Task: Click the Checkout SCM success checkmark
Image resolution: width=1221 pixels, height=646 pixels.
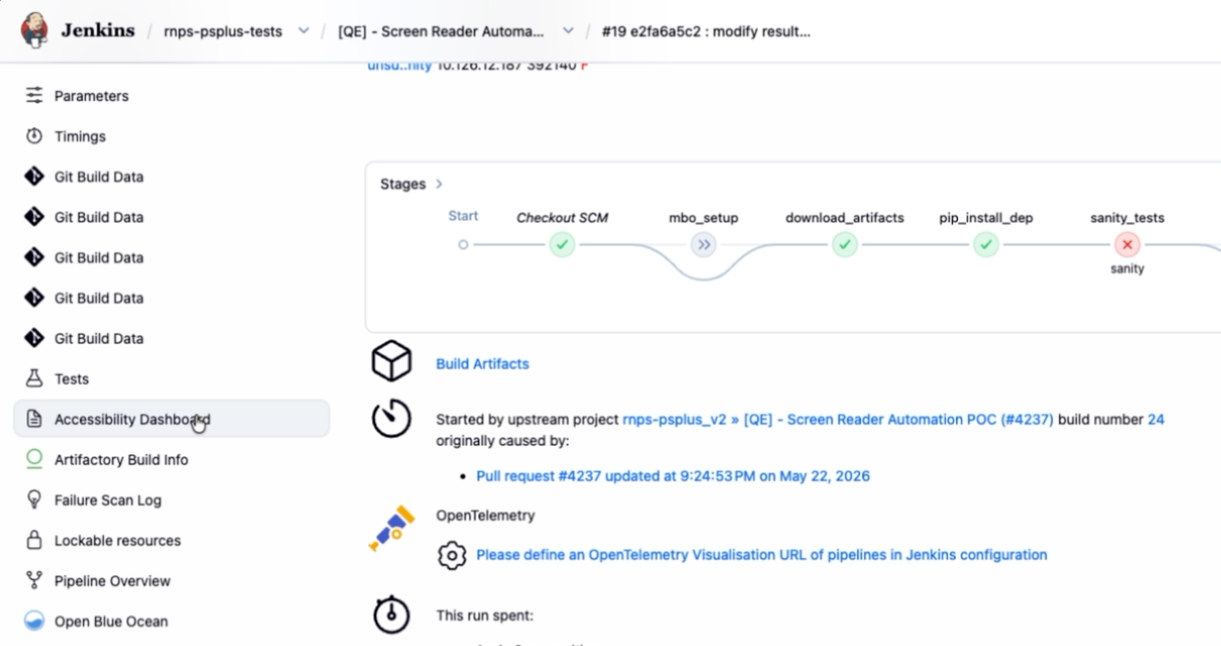Action: click(562, 244)
